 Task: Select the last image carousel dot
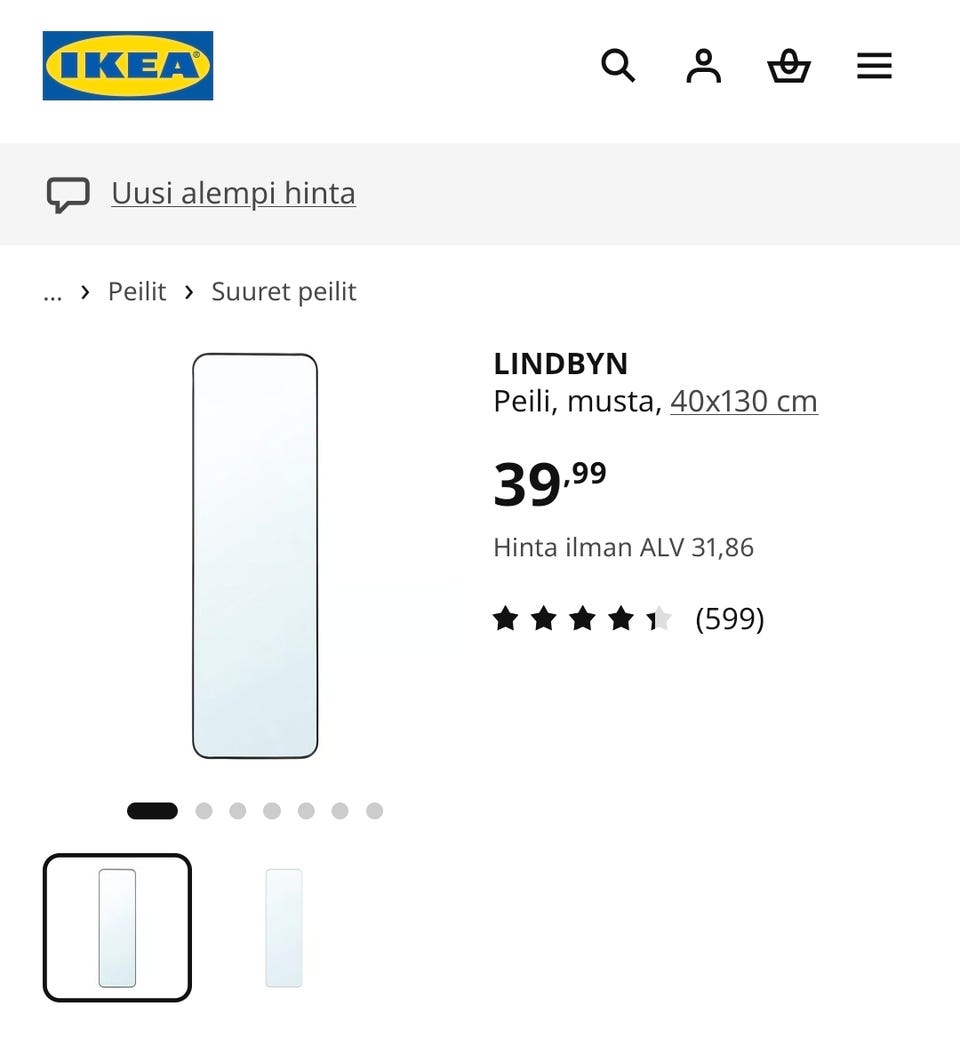click(375, 811)
